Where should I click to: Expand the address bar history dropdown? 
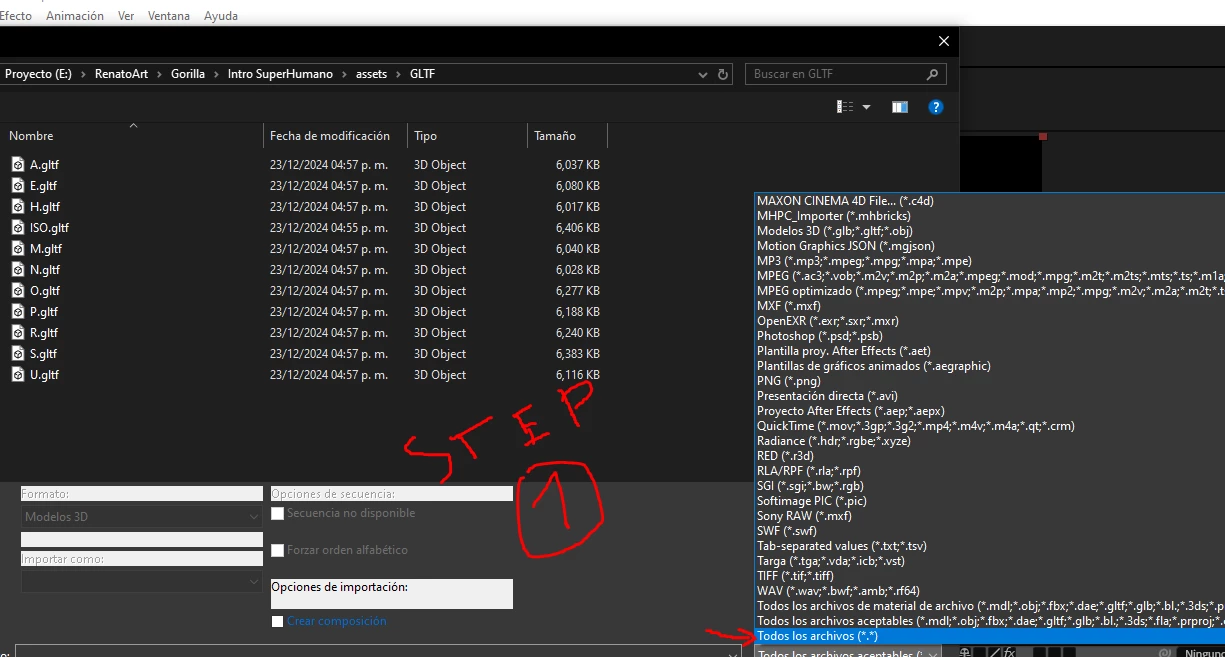[704, 74]
